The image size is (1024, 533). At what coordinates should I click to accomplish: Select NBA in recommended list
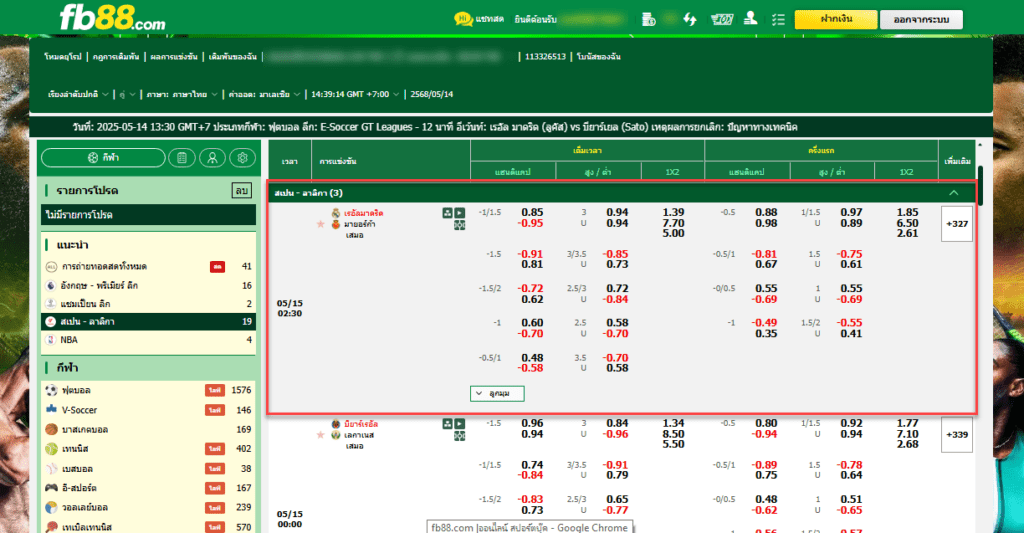(148, 340)
